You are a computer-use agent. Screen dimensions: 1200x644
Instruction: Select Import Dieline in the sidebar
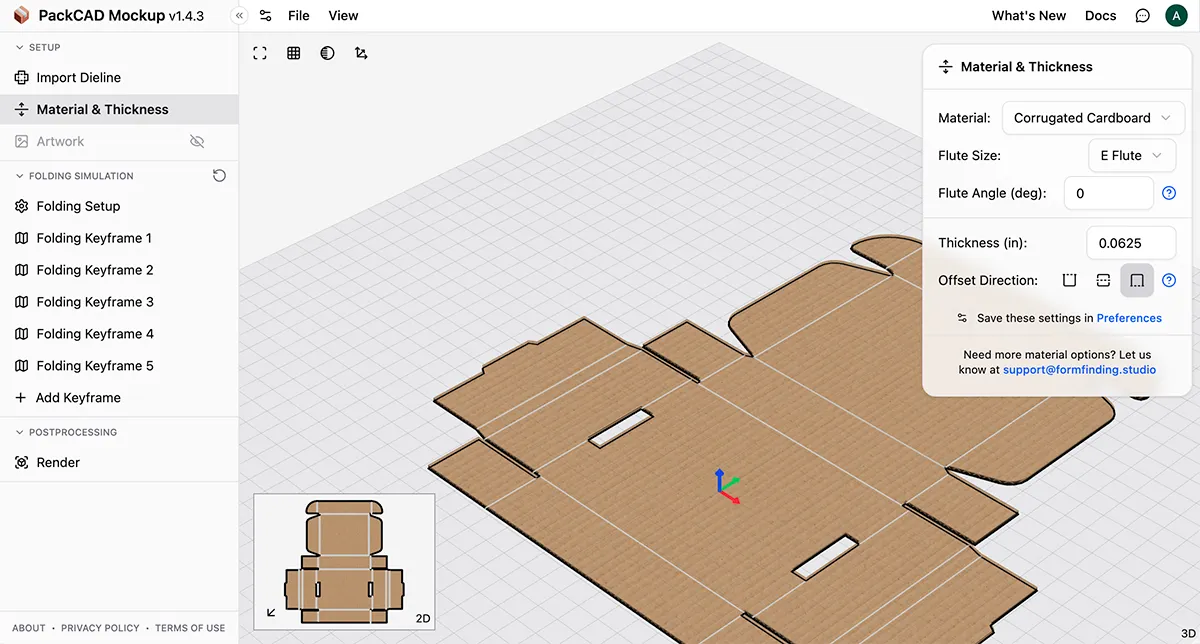pos(119,77)
